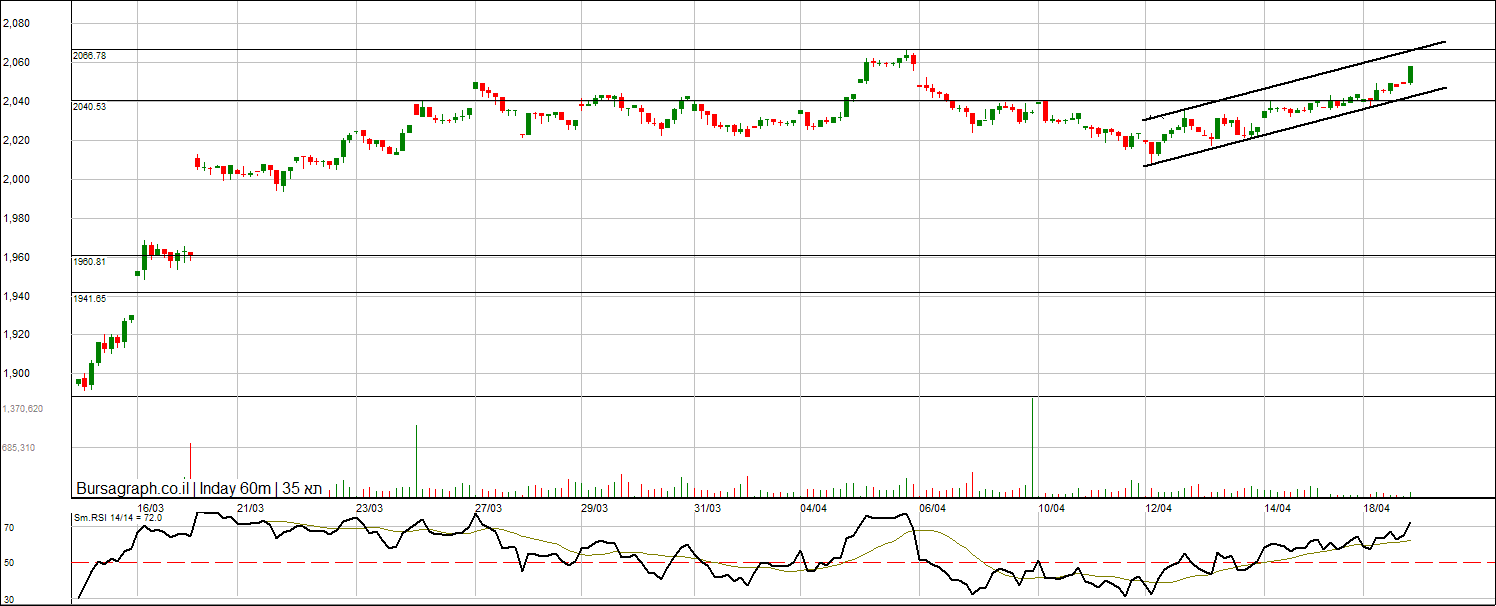This screenshot has width=1496, height=606.
Task: Click the 10/04 date marker
Action: 1050,508
